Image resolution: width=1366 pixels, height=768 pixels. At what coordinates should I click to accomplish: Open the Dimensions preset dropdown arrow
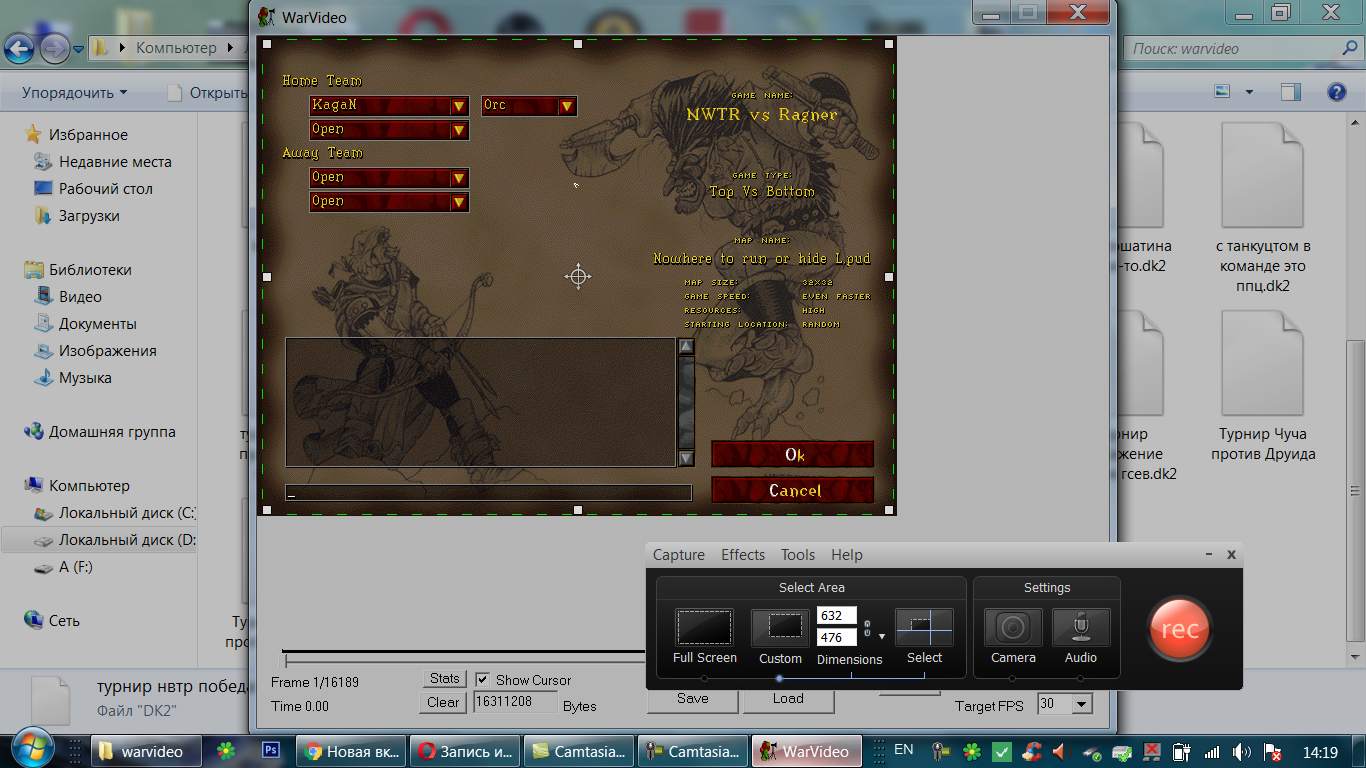882,636
